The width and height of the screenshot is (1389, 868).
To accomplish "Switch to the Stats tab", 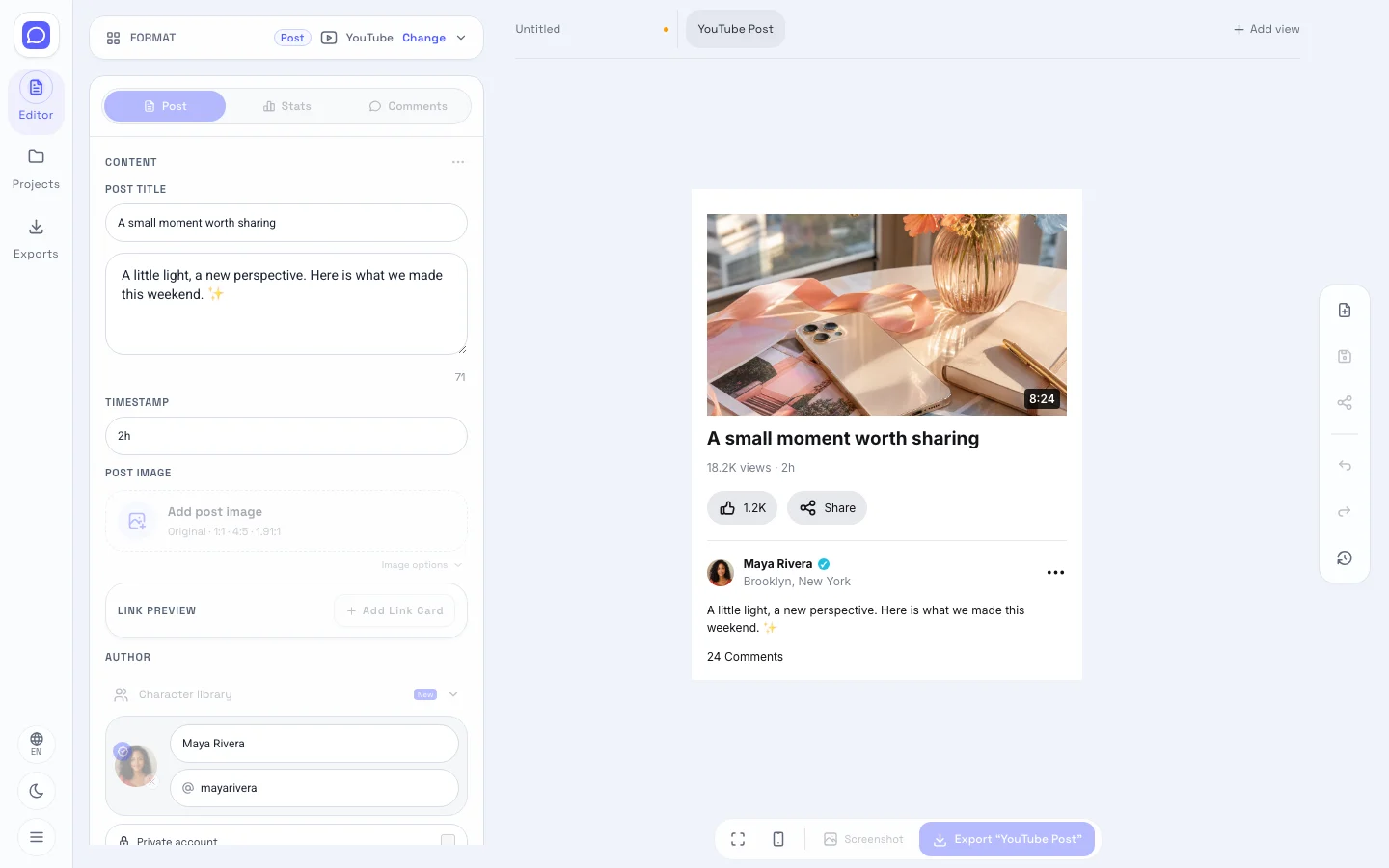I will (287, 106).
